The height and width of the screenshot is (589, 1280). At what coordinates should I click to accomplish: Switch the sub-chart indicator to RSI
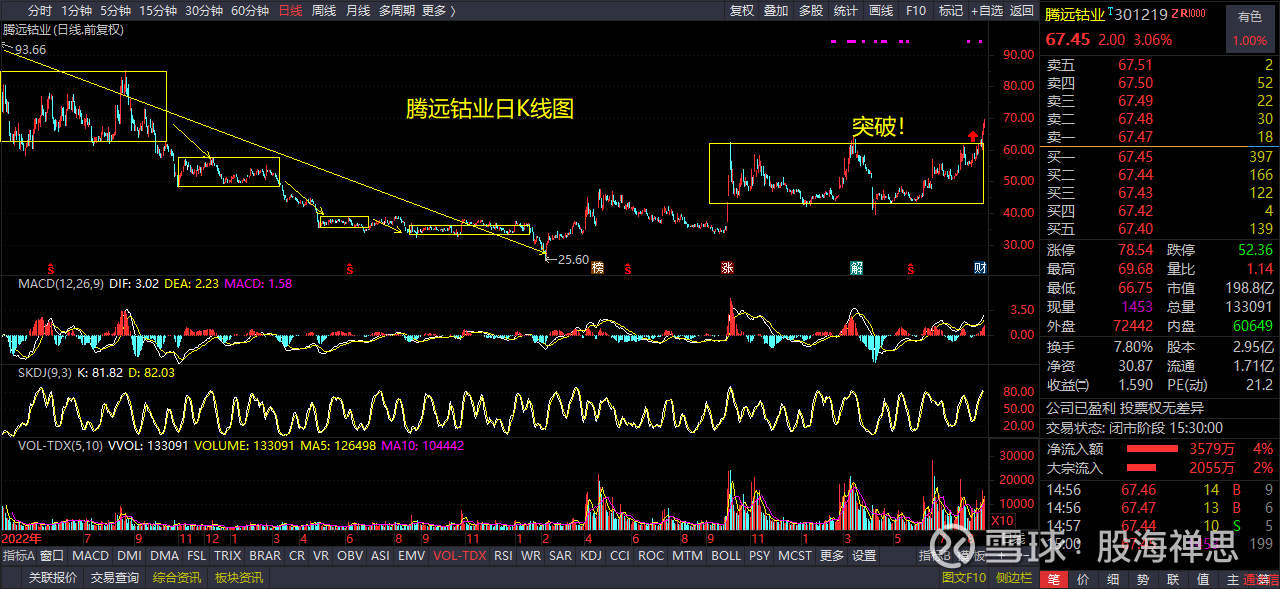(503, 556)
